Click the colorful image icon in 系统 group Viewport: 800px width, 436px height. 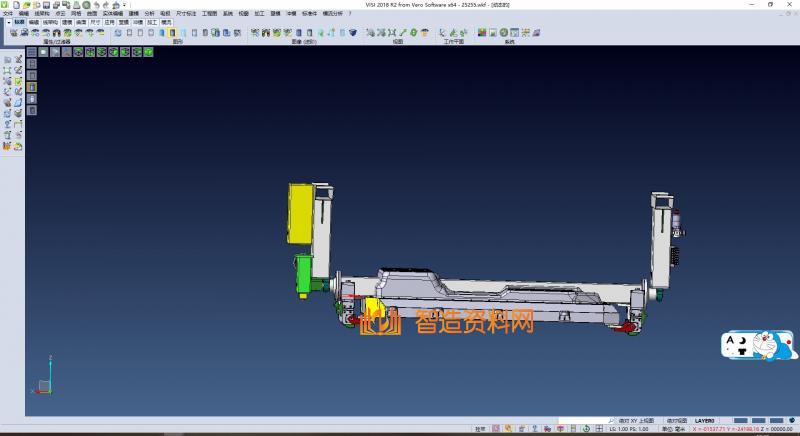pyautogui.click(x=481, y=33)
